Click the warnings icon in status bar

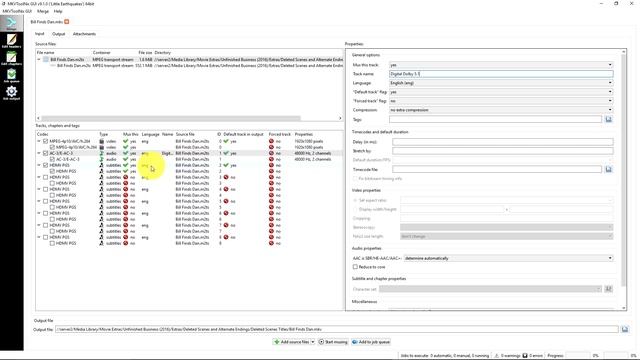point(497,356)
